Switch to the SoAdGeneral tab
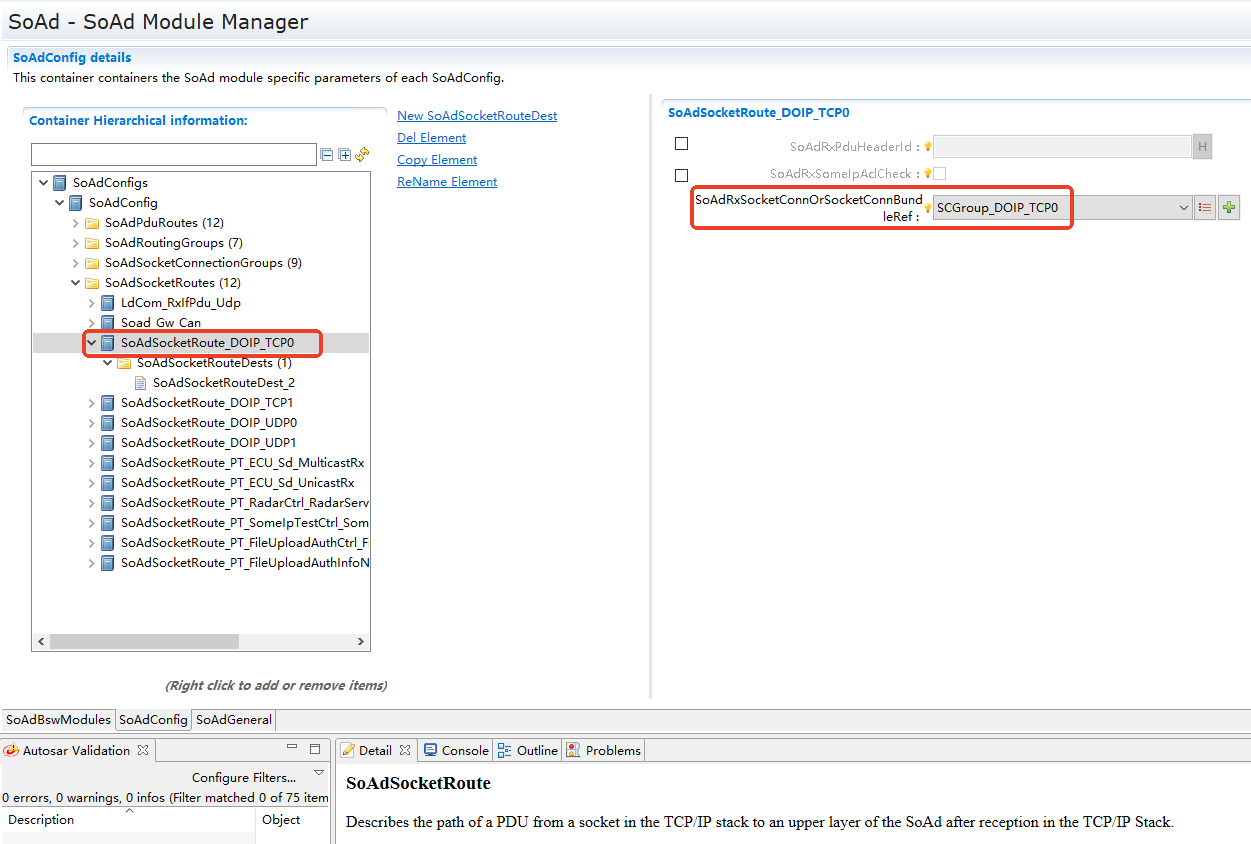This screenshot has height=844, width=1251. point(233,719)
